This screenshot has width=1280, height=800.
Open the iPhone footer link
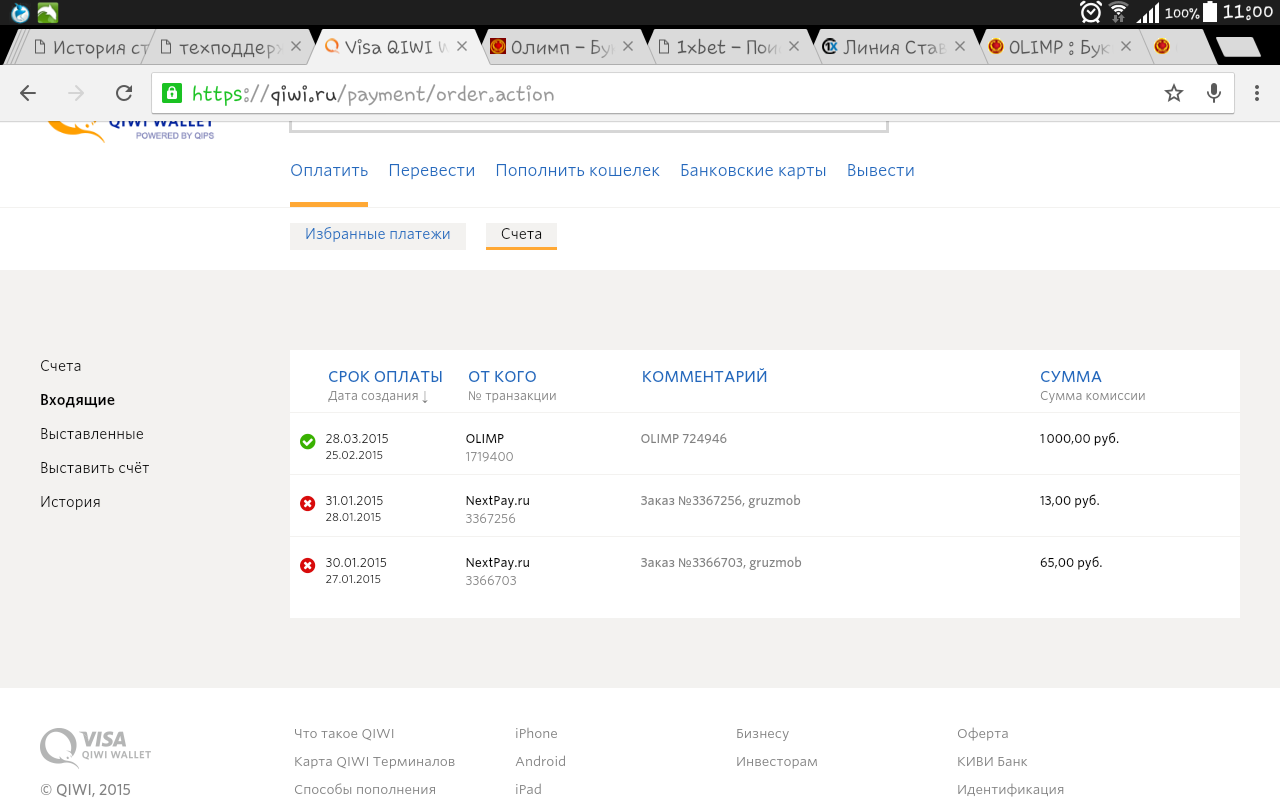536,734
